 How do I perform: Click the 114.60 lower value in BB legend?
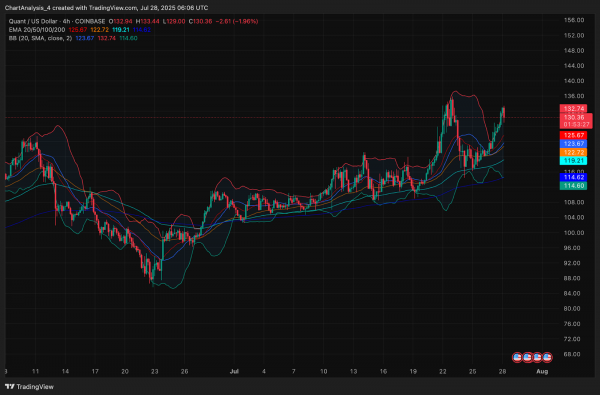[x=128, y=38]
